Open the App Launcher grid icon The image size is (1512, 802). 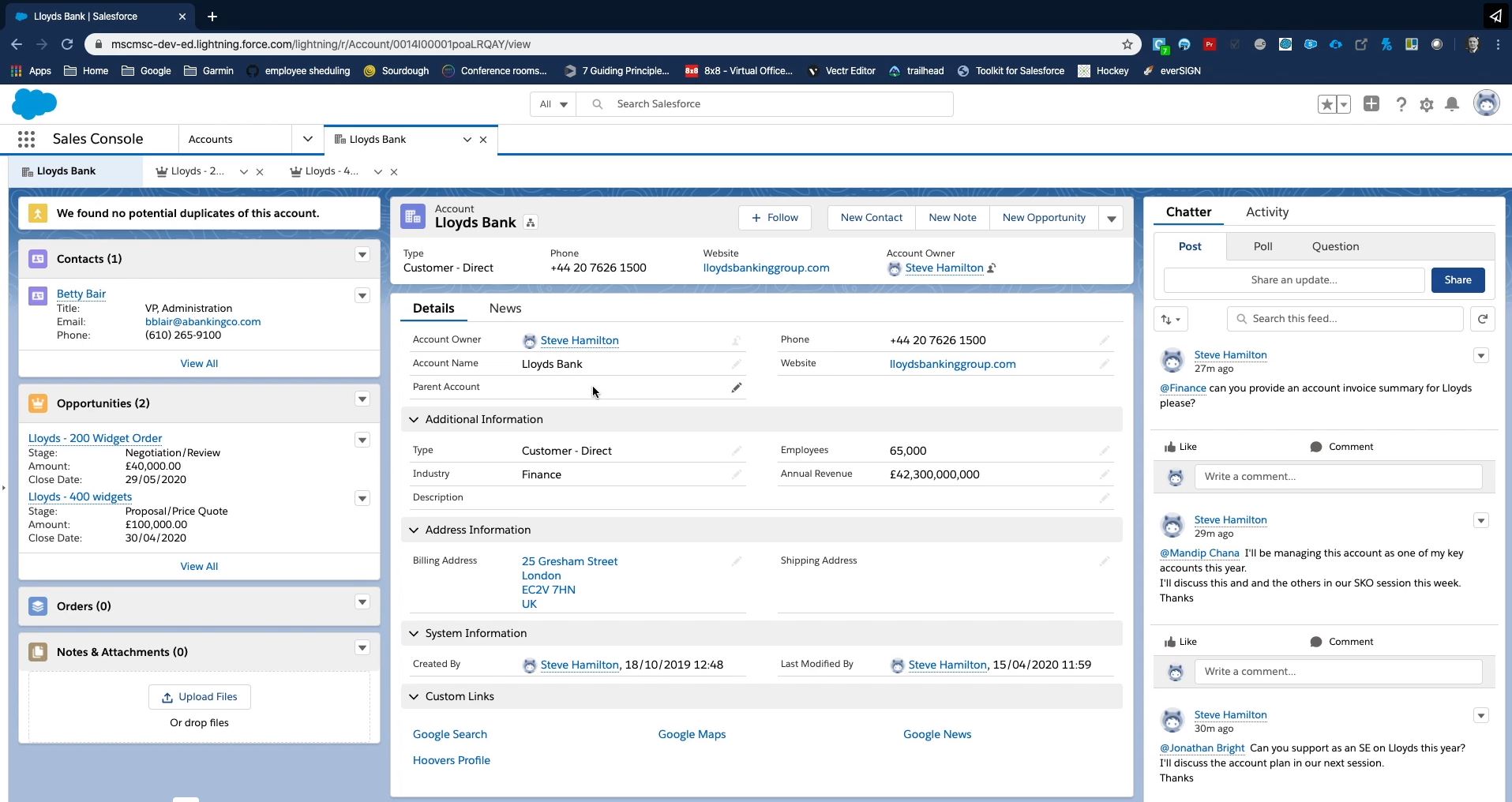[x=26, y=139]
